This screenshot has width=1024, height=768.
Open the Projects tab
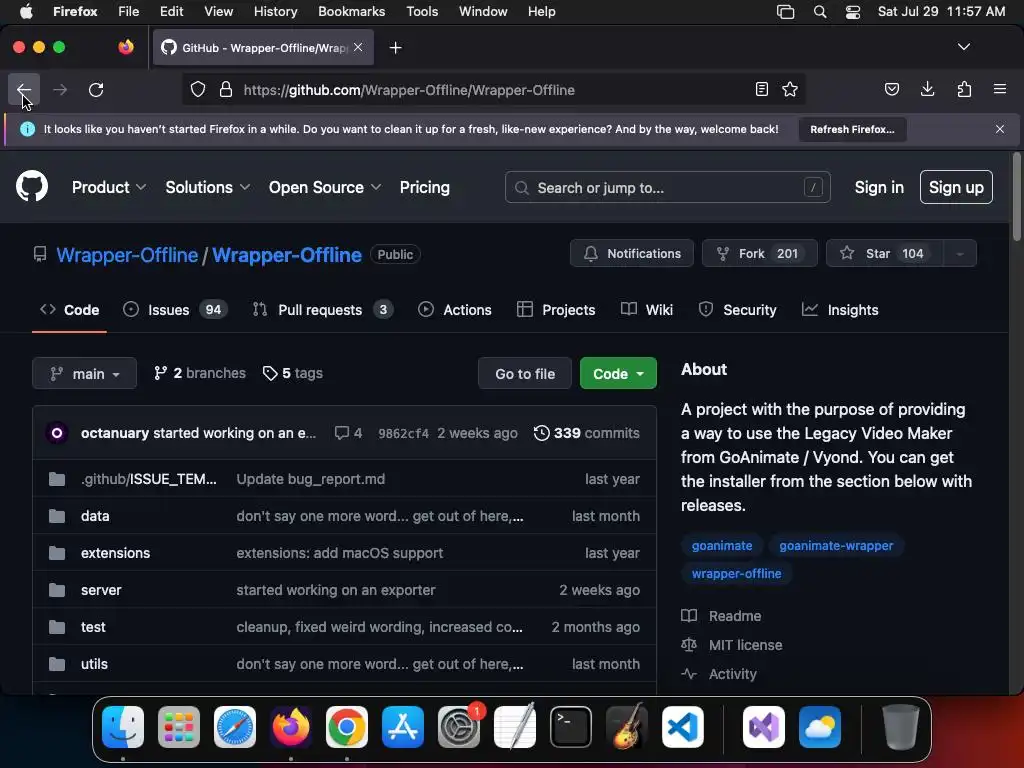coord(556,310)
